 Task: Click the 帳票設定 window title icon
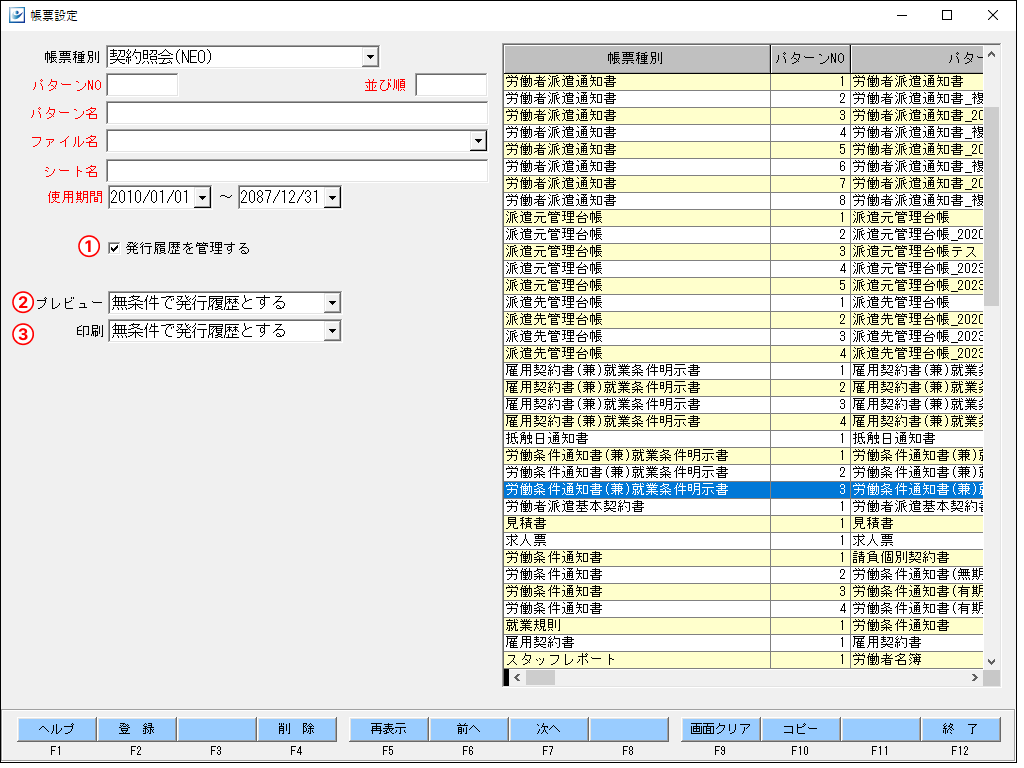point(16,16)
